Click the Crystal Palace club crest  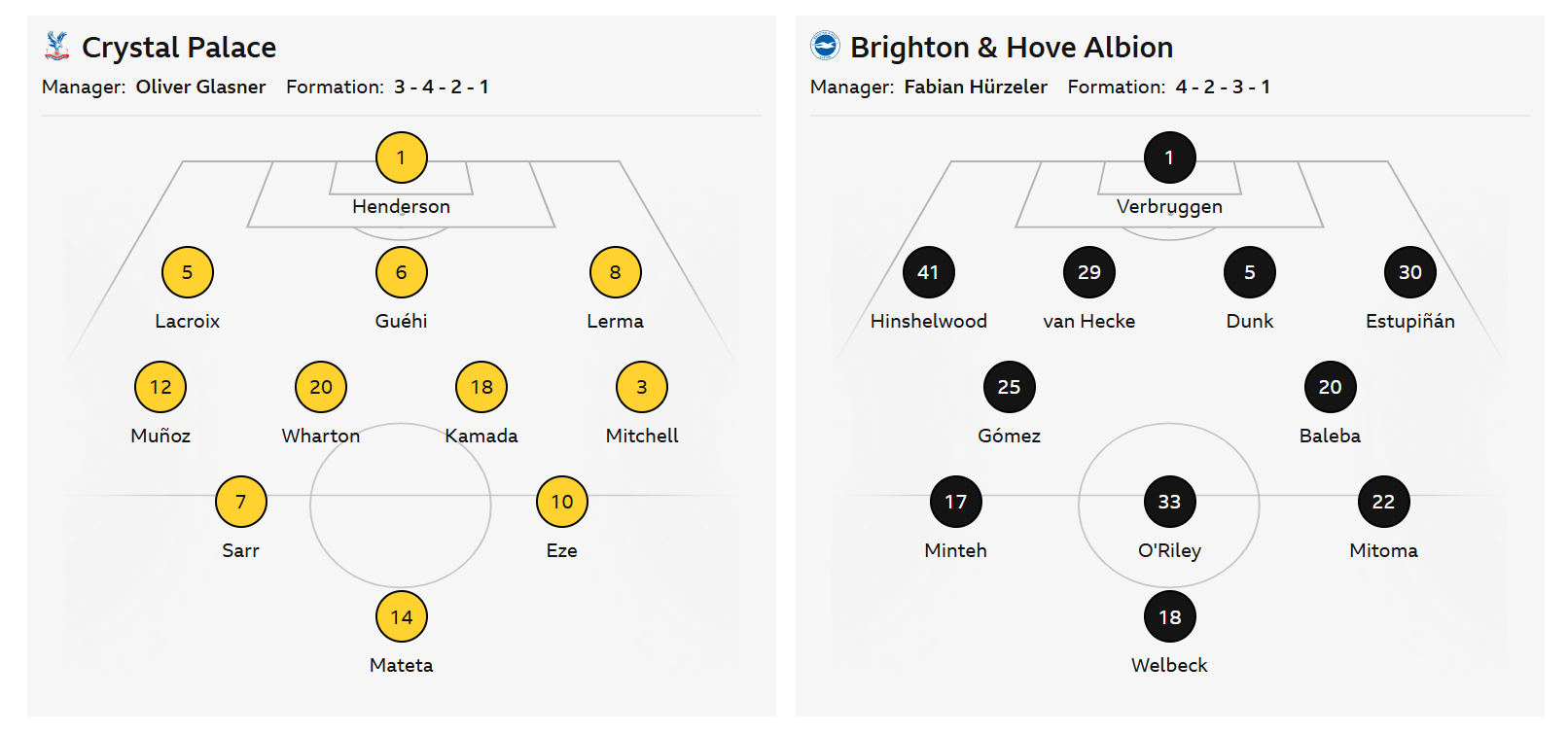click(x=57, y=46)
